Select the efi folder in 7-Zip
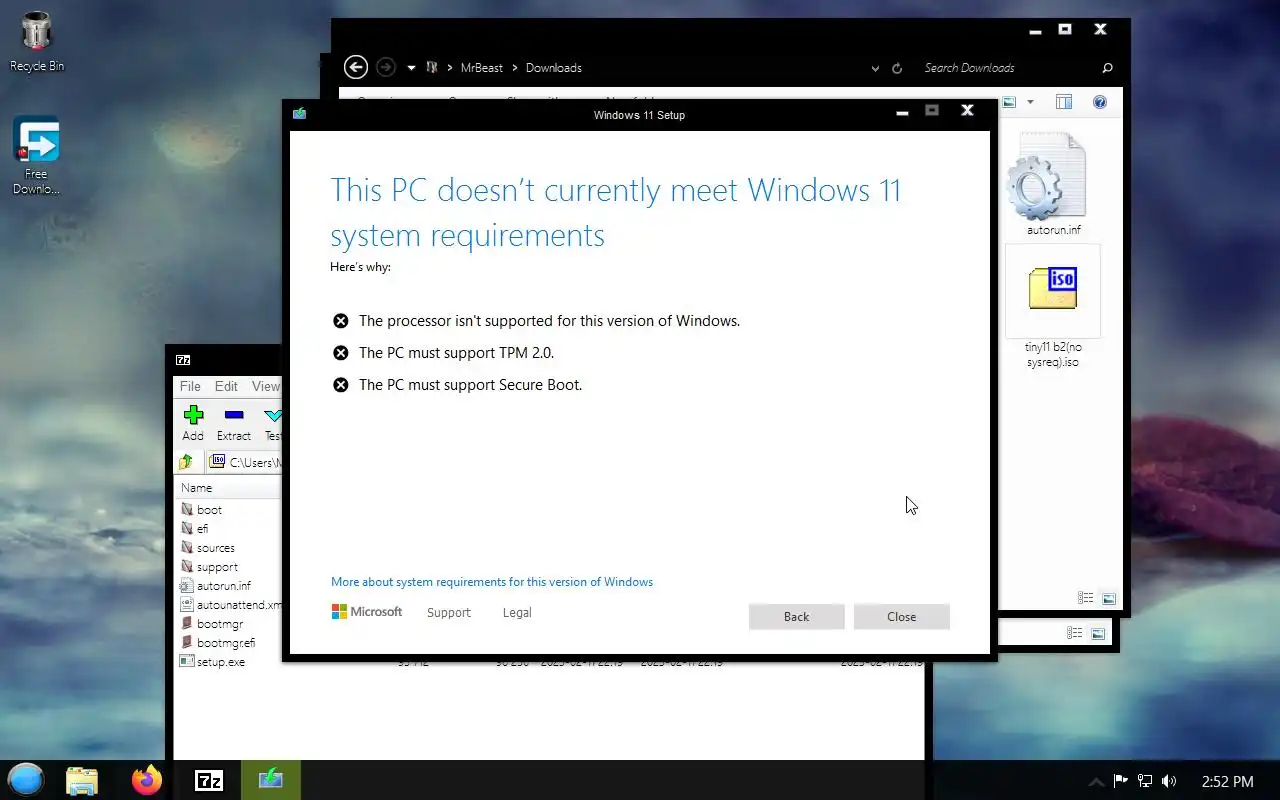The image size is (1280, 800). (202, 529)
